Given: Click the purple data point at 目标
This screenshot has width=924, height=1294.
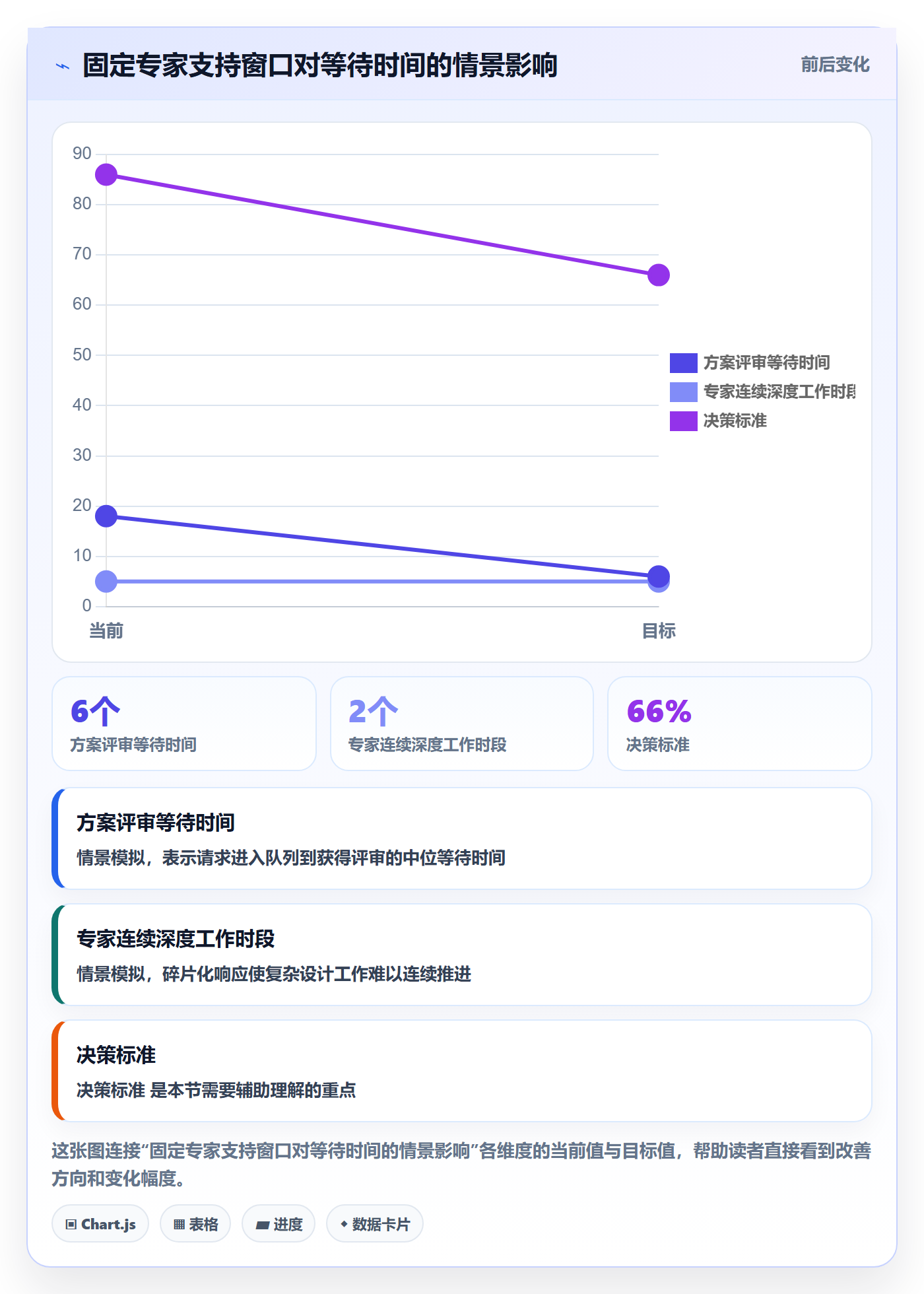Looking at the screenshot, I should (658, 275).
